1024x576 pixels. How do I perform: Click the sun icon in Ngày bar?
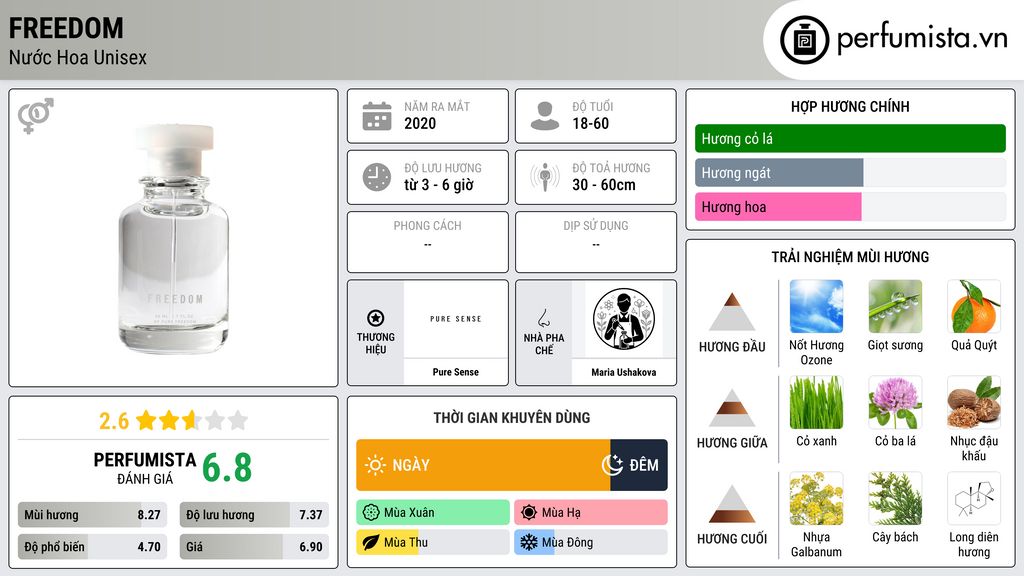(x=375, y=465)
